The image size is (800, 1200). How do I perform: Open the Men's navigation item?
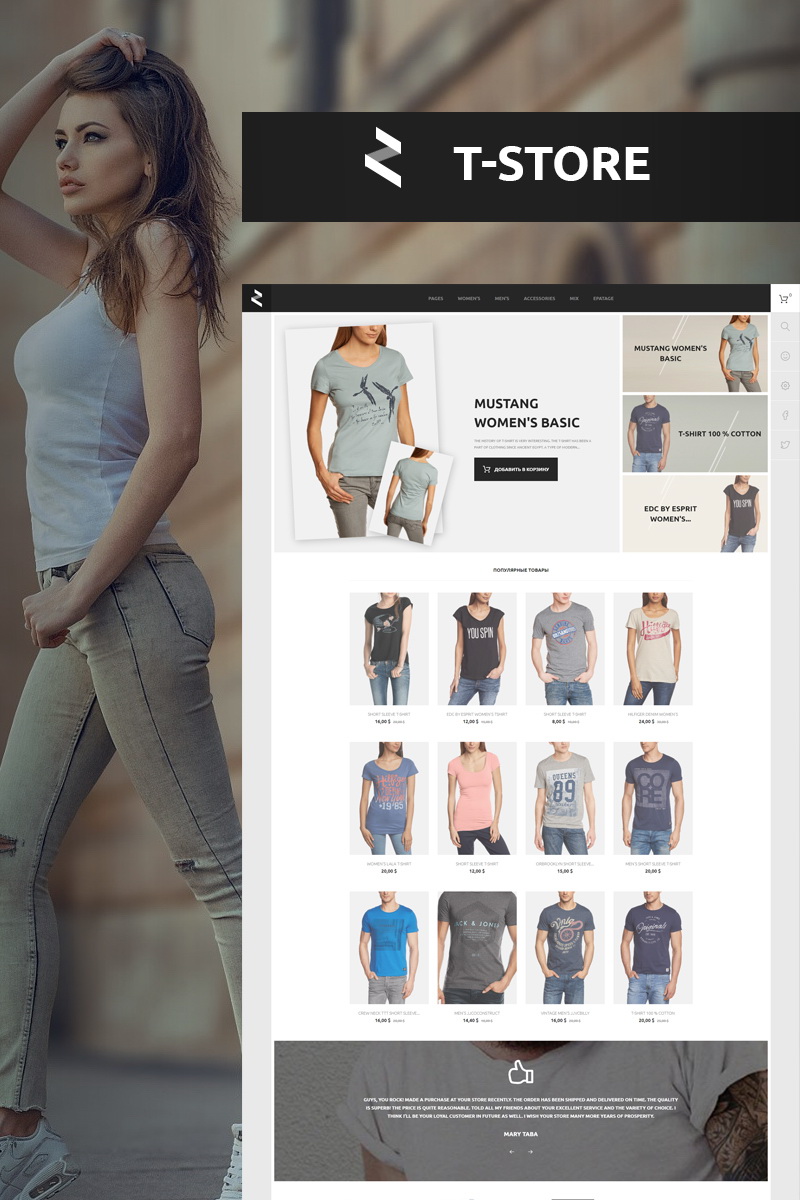tap(502, 299)
